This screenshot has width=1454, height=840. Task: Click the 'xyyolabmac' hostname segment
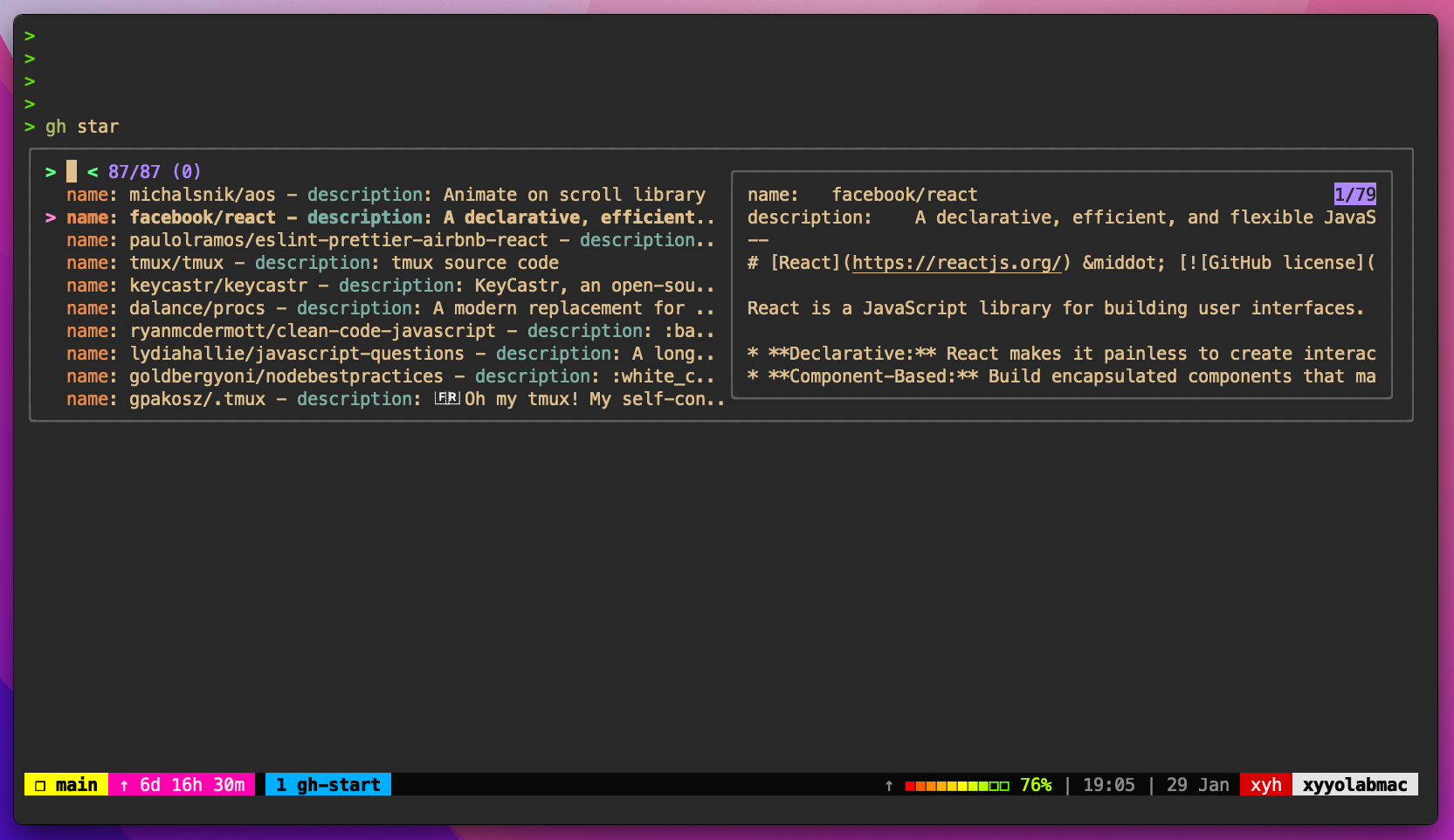tap(1355, 784)
